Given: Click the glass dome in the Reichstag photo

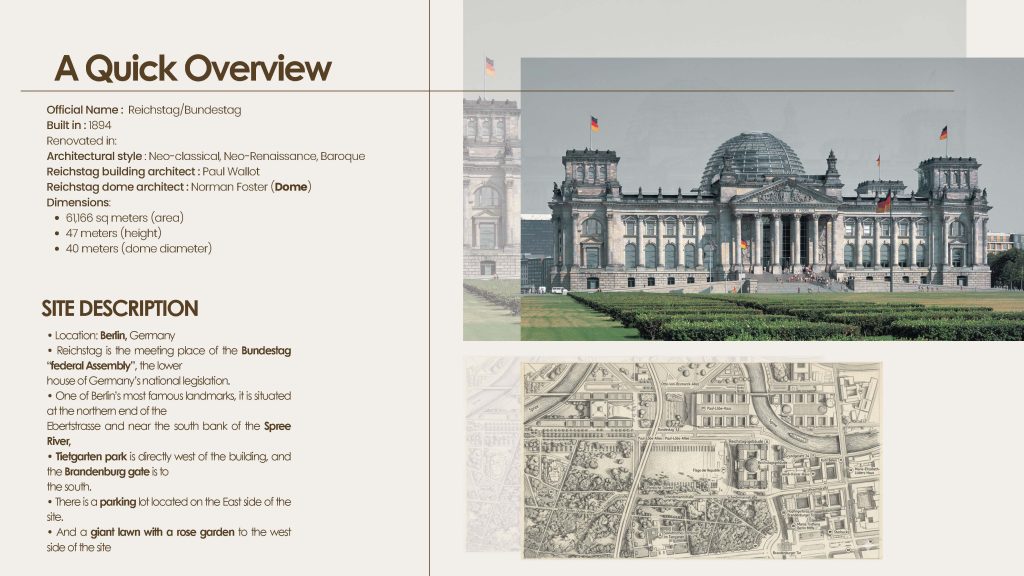Looking at the screenshot, I should (752, 158).
